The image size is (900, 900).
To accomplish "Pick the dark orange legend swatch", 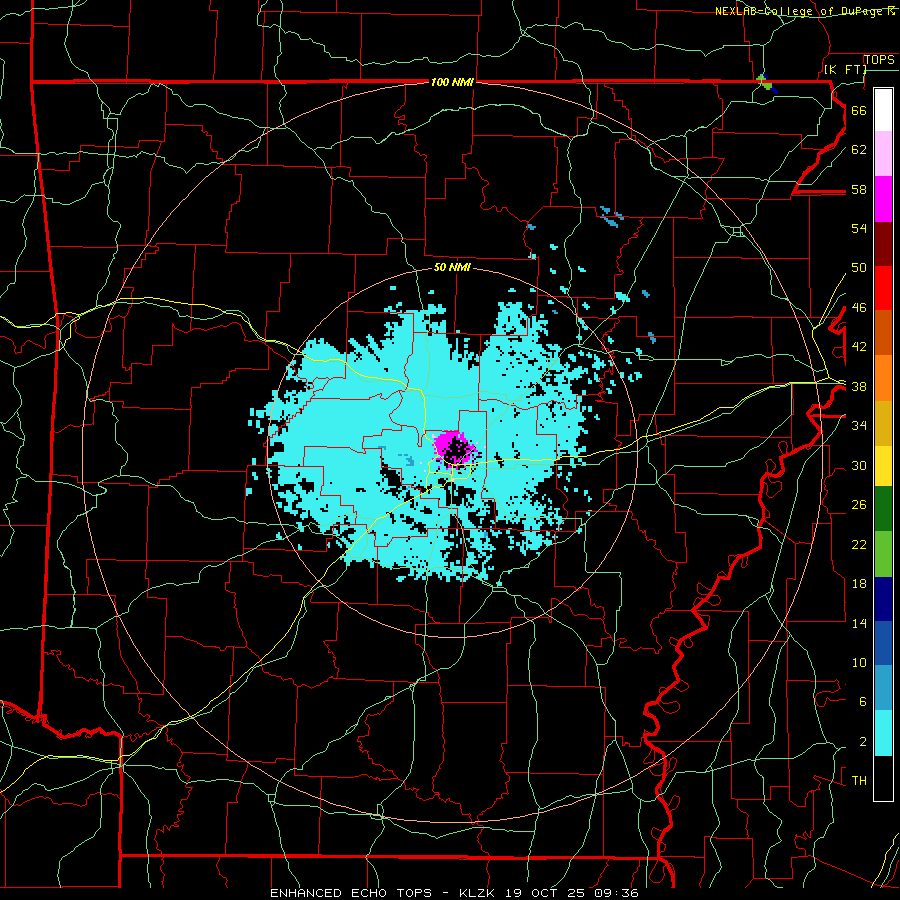I will click(x=883, y=333).
